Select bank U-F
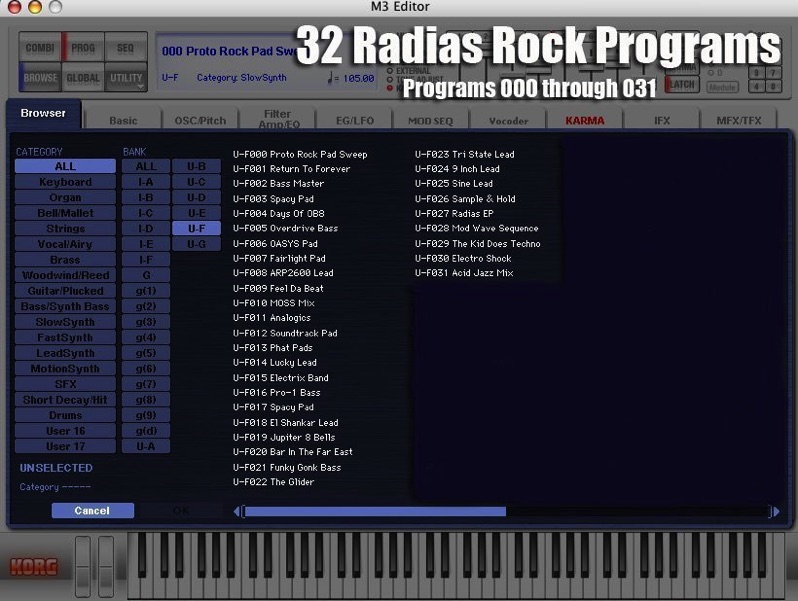Screen dimensions: 798x601 click(196, 228)
